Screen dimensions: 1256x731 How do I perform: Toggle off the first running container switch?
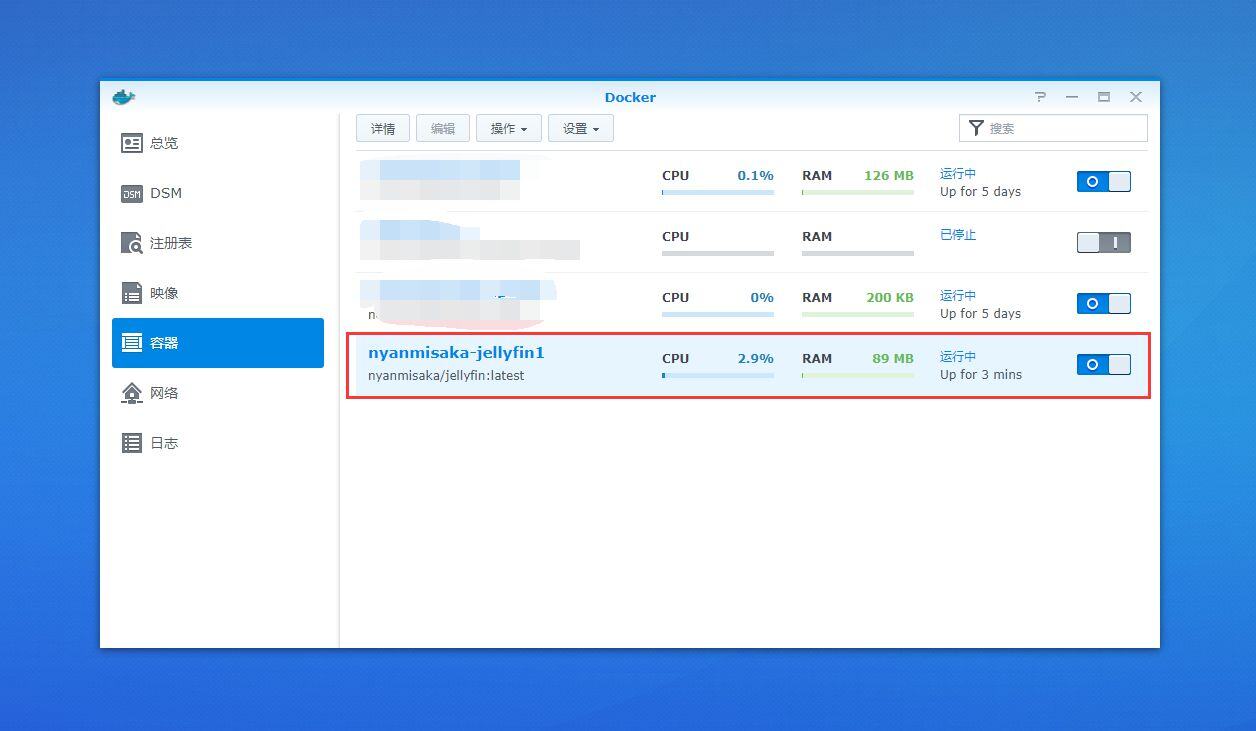pyautogui.click(x=1103, y=181)
